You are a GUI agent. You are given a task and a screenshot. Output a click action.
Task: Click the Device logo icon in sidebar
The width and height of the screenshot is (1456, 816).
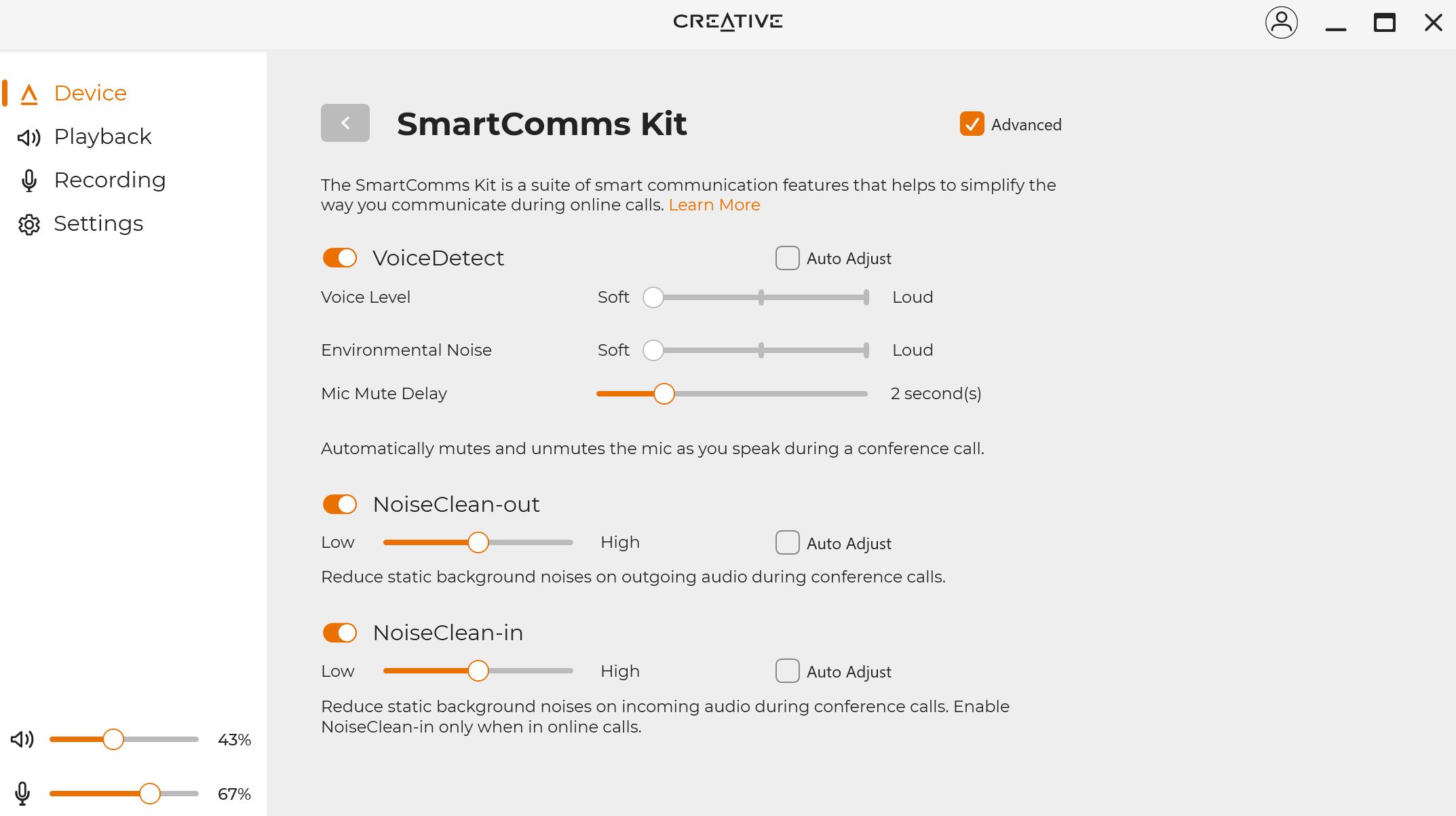(x=29, y=94)
